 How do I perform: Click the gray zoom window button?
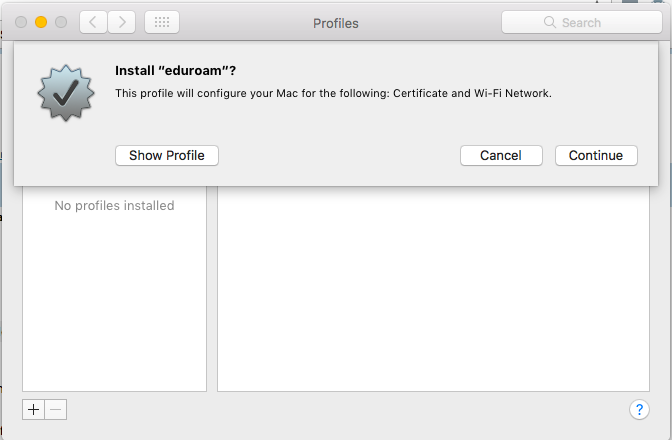(61, 22)
